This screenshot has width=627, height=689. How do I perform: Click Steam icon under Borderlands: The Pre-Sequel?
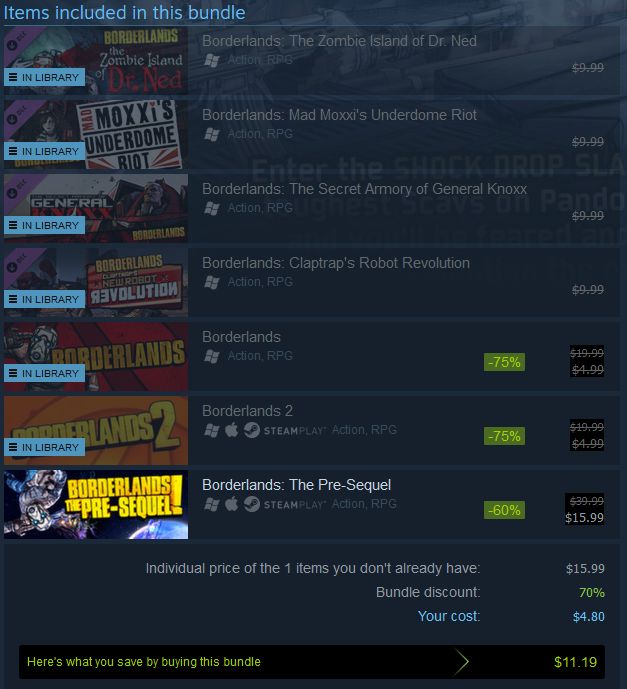(252, 504)
